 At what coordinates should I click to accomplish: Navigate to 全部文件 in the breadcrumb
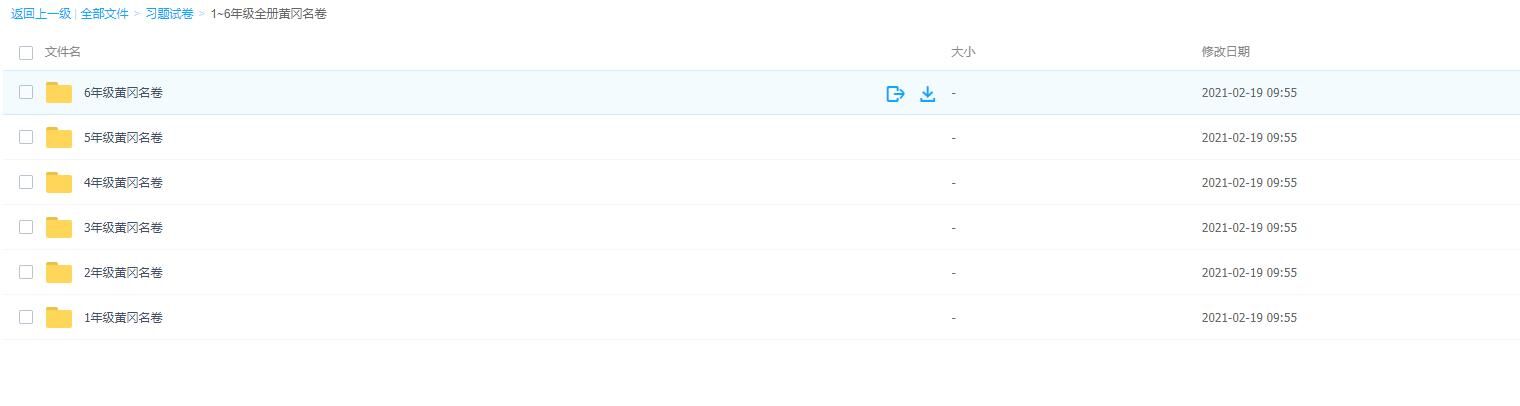point(105,14)
